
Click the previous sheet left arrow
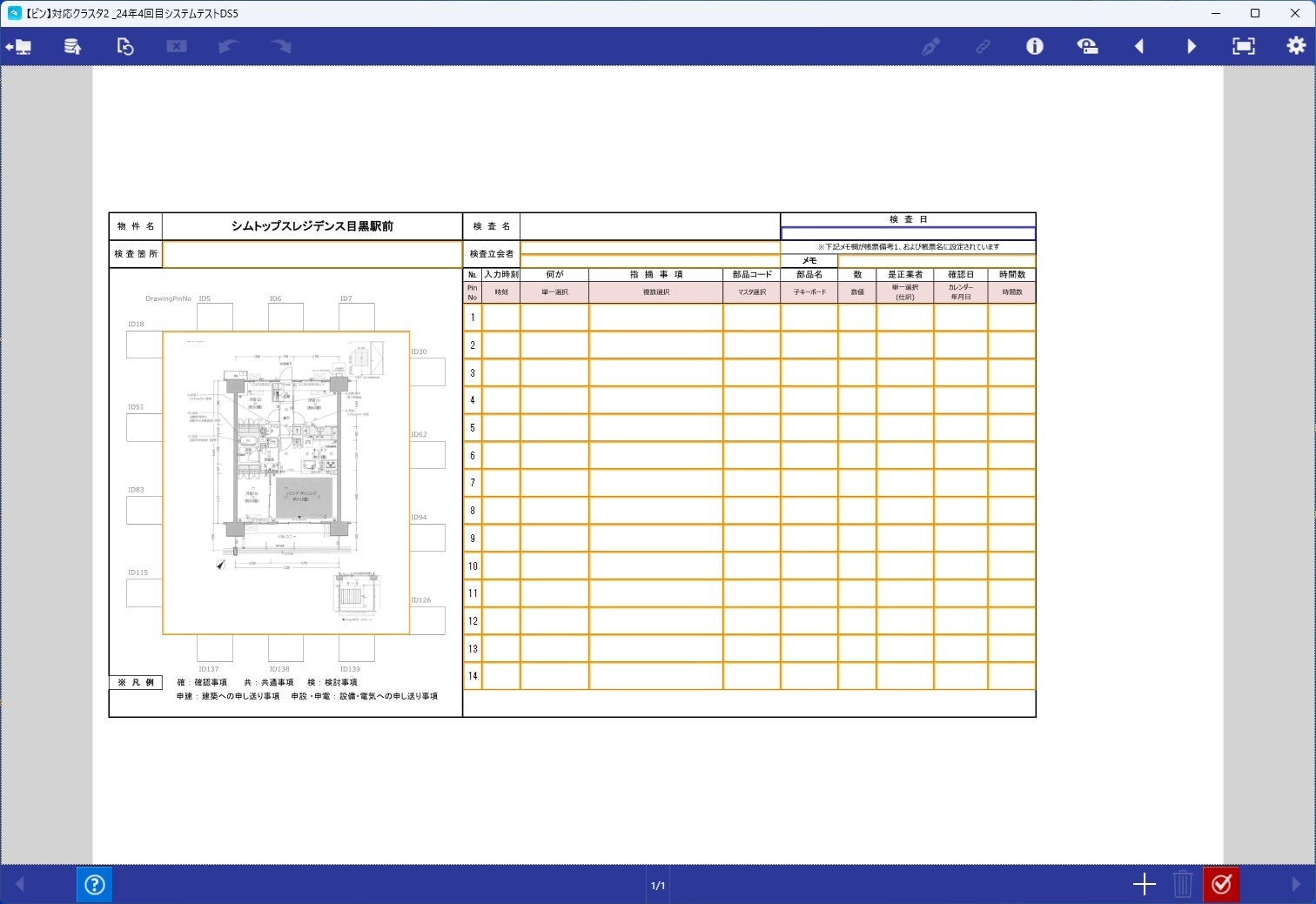1138,46
